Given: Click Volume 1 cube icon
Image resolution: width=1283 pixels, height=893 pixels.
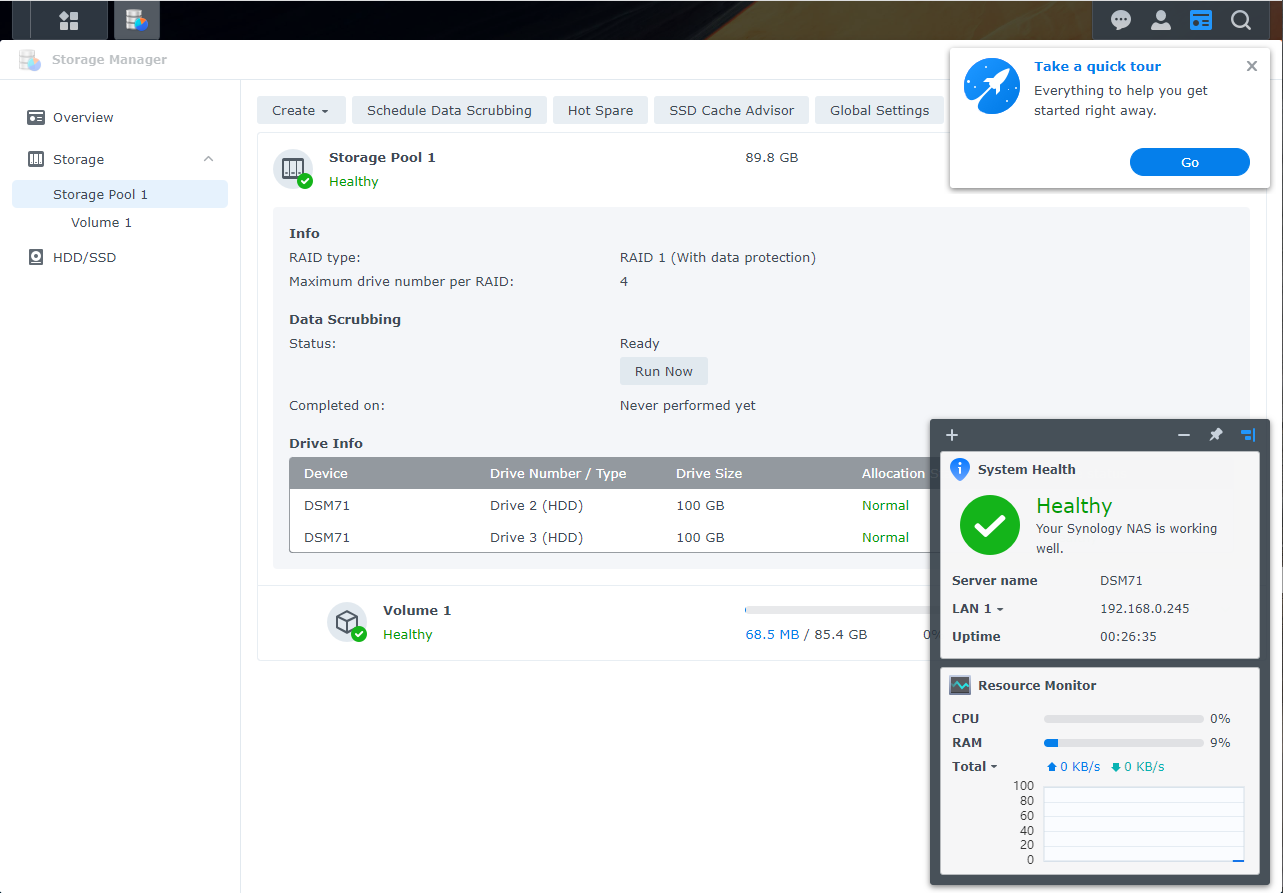Looking at the screenshot, I should click(x=347, y=622).
